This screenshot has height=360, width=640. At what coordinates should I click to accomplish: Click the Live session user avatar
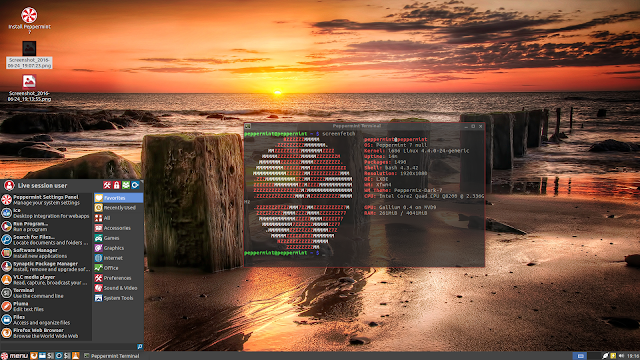9,185
